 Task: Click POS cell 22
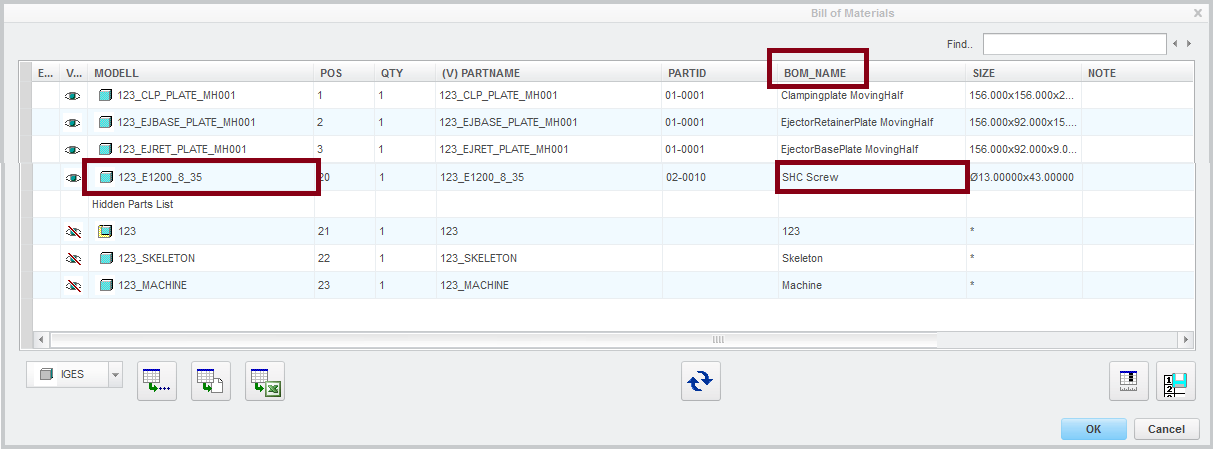pyautogui.click(x=345, y=258)
